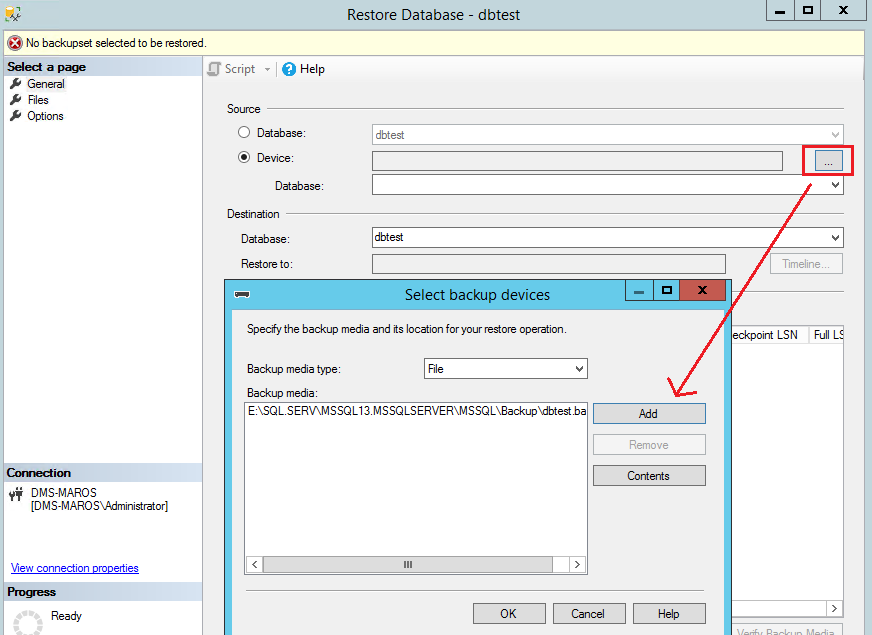Select the Device source radio button
This screenshot has height=635, width=872.
coord(244,158)
